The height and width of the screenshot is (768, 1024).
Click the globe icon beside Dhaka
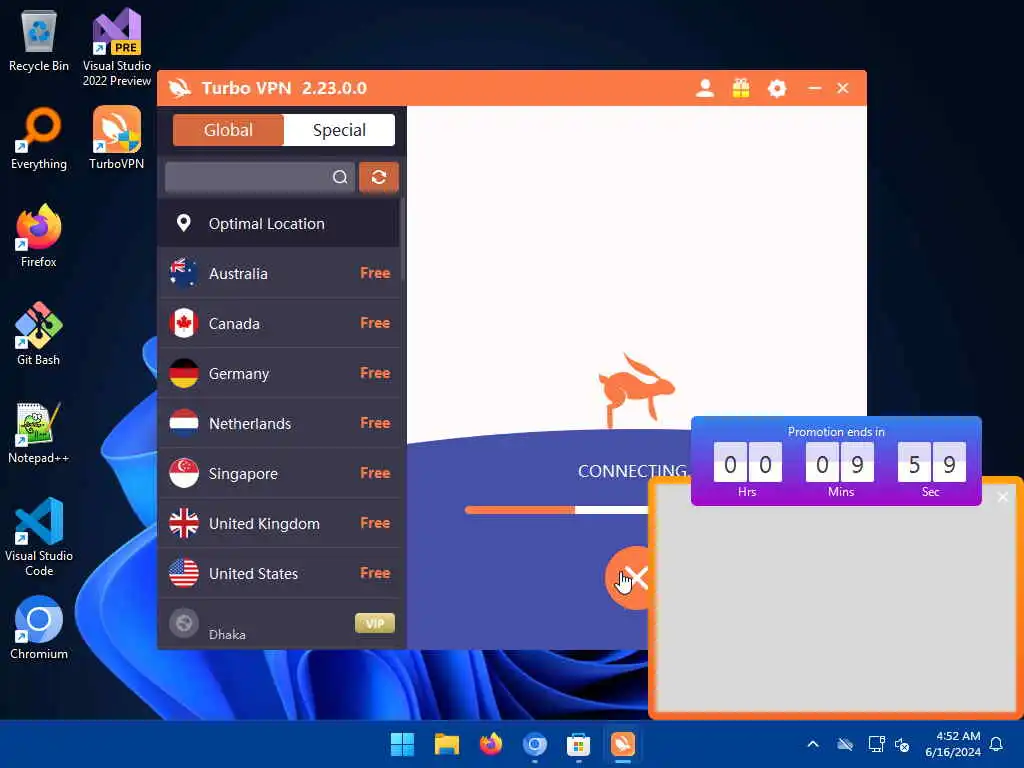(x=184, y=623)
